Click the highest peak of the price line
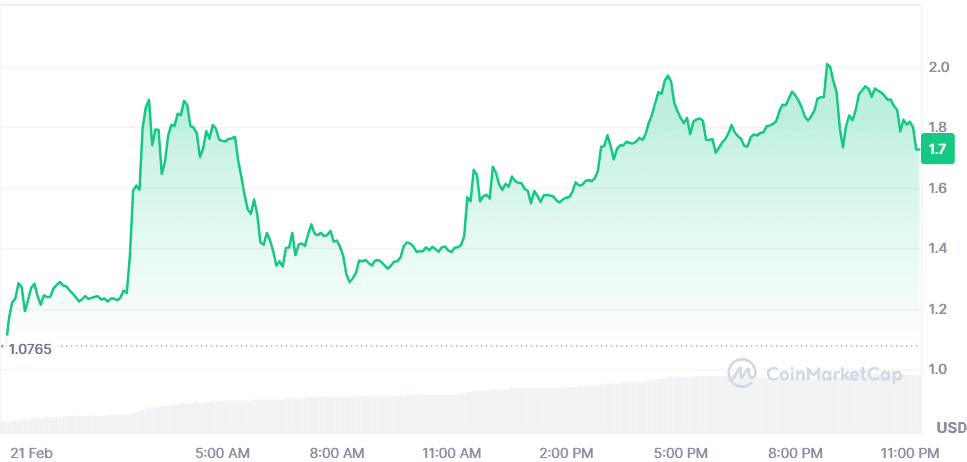 click(x=827, y=65)
